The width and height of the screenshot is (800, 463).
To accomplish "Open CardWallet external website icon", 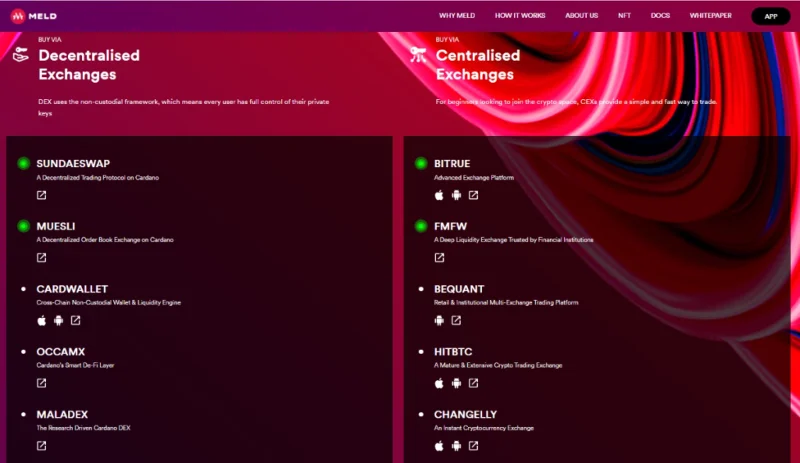I will click(x=76, y=321).
